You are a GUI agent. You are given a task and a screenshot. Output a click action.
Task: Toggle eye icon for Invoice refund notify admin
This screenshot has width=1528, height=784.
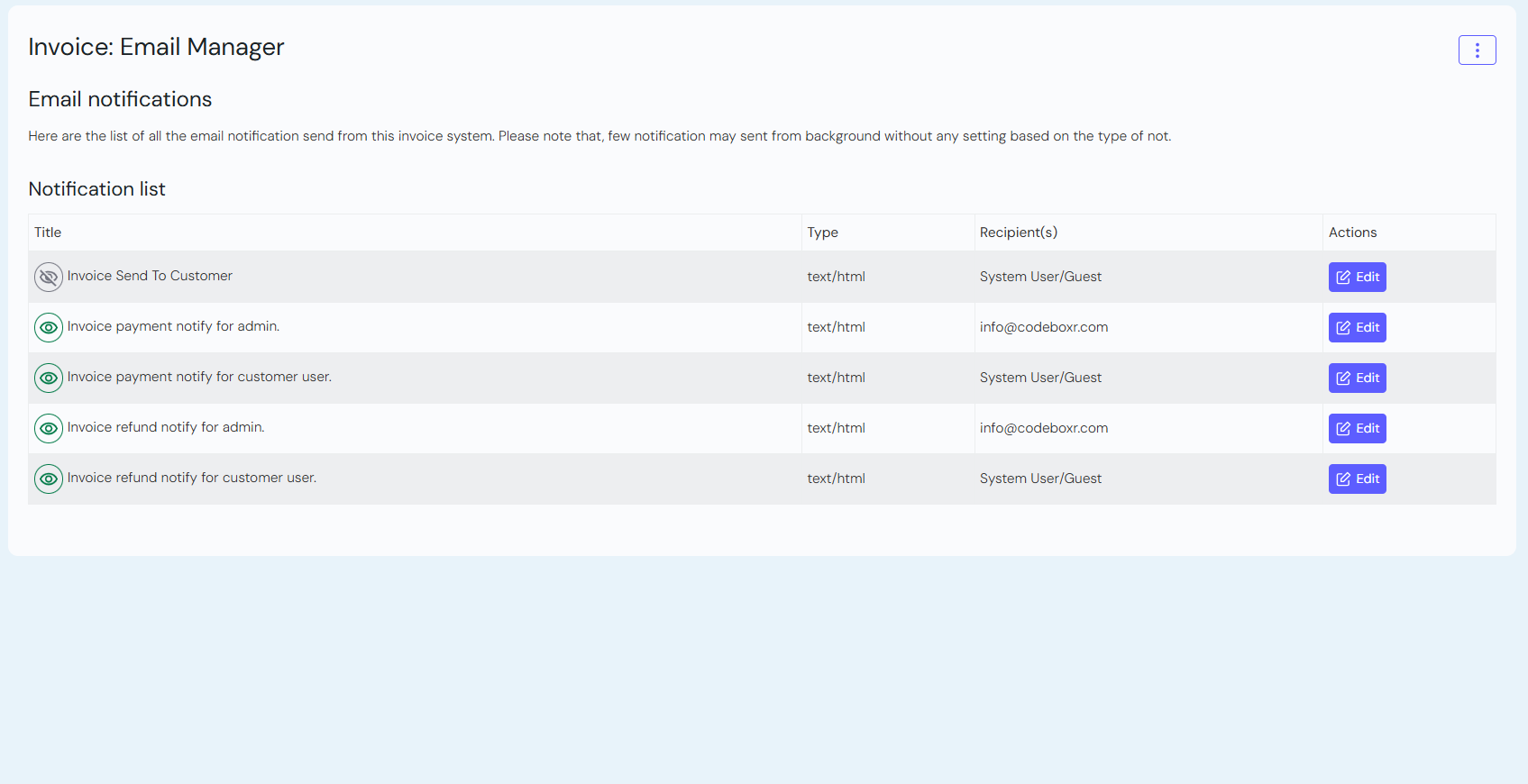pos(49,428)
